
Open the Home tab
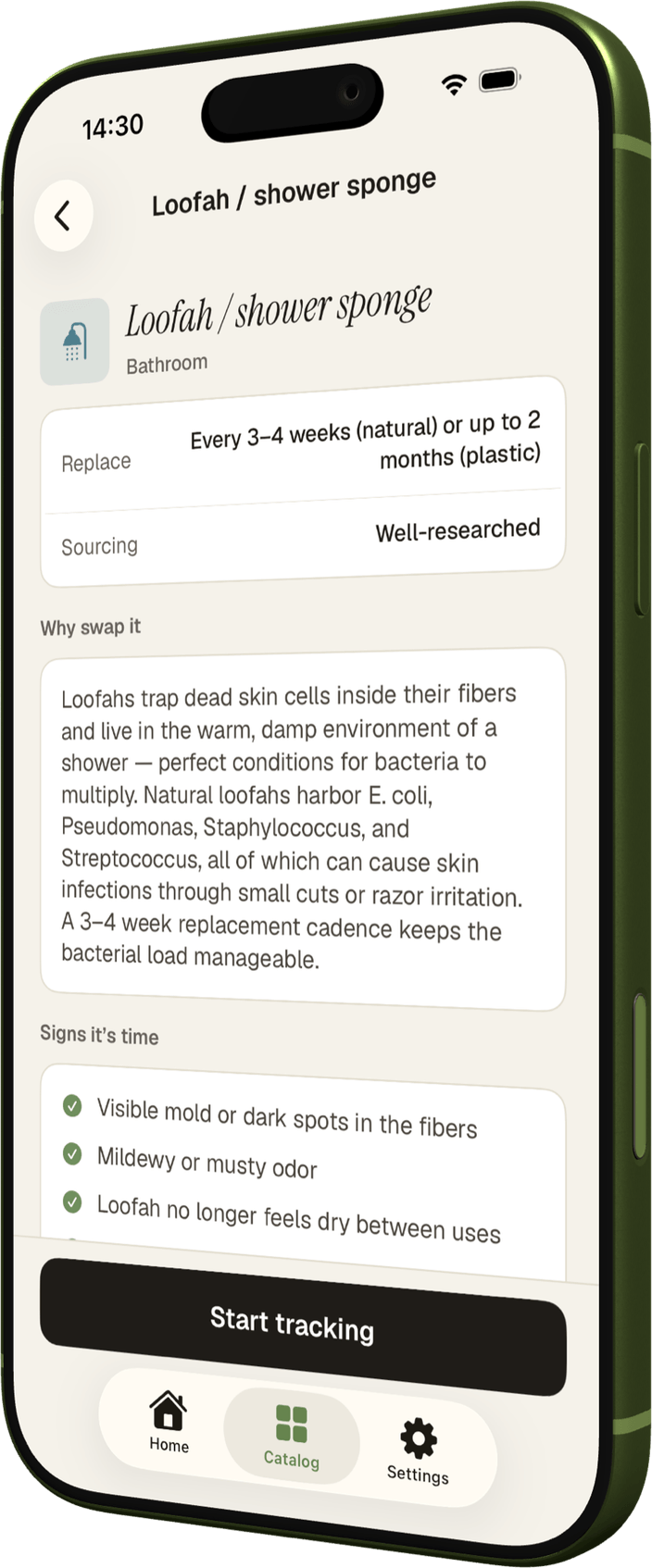click(x=169, y=1423)
